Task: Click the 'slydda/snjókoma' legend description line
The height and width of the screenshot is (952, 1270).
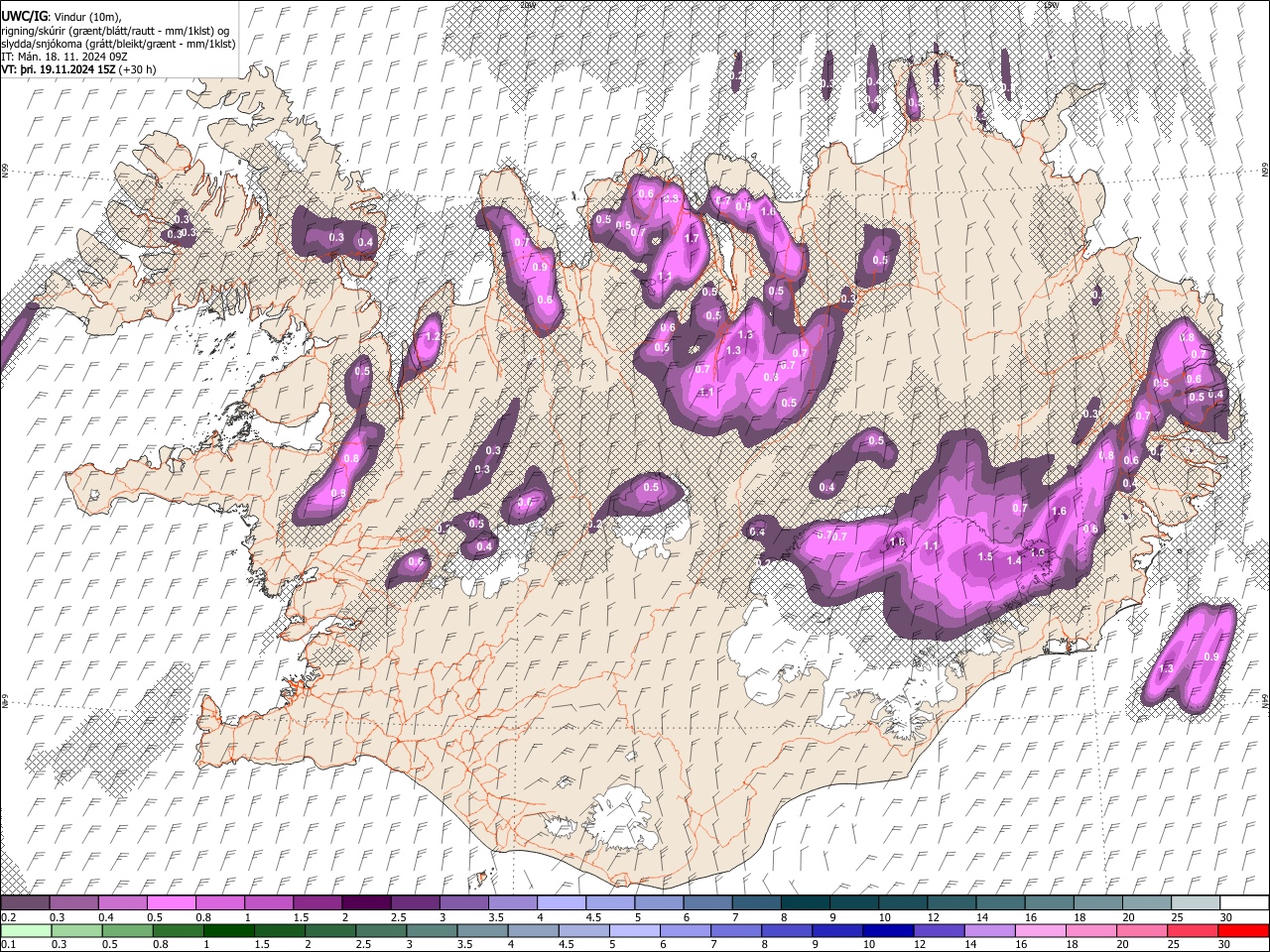Action: tap(118, 45)
